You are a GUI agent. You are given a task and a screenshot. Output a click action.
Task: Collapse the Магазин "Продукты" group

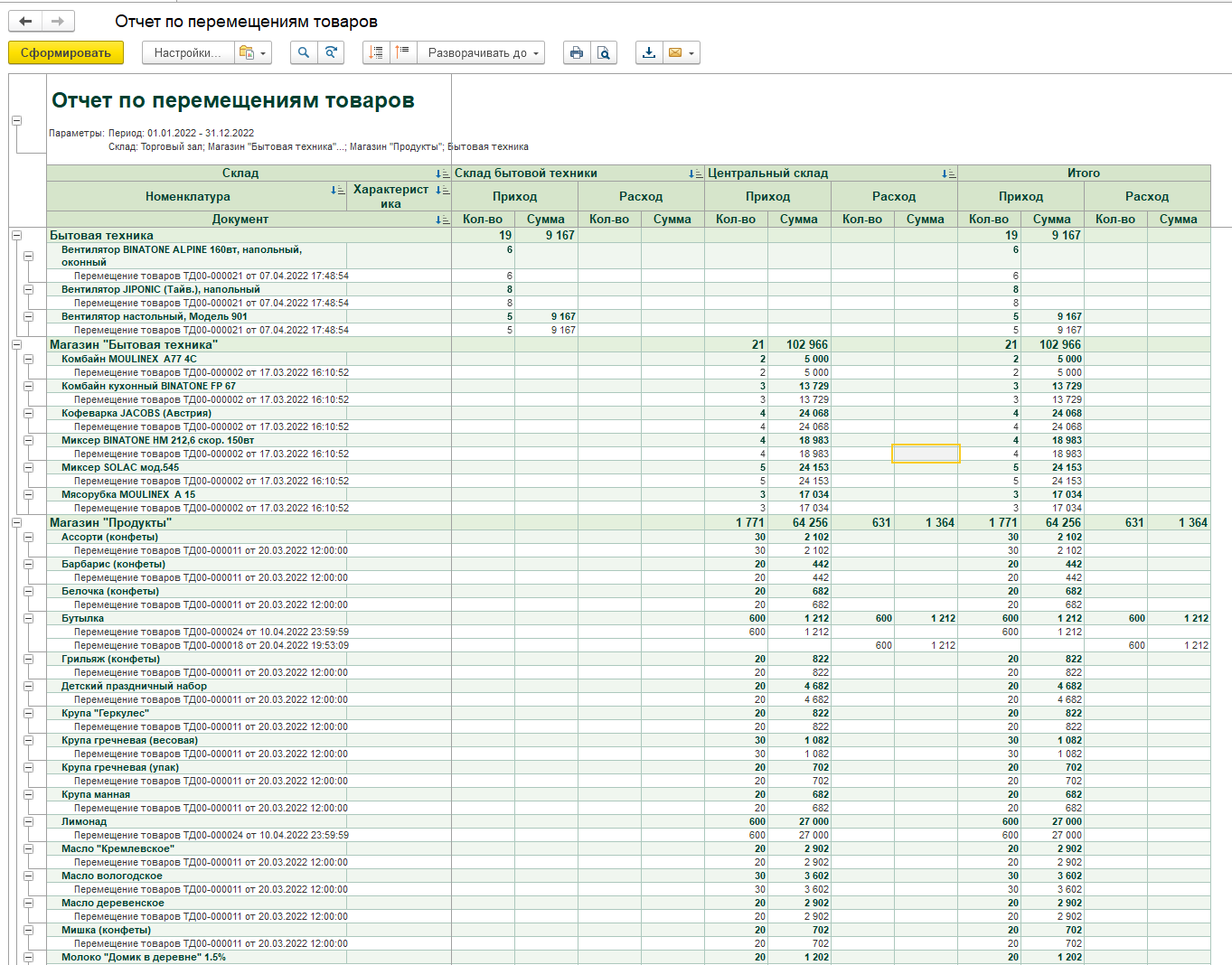[x=16, y=522]
